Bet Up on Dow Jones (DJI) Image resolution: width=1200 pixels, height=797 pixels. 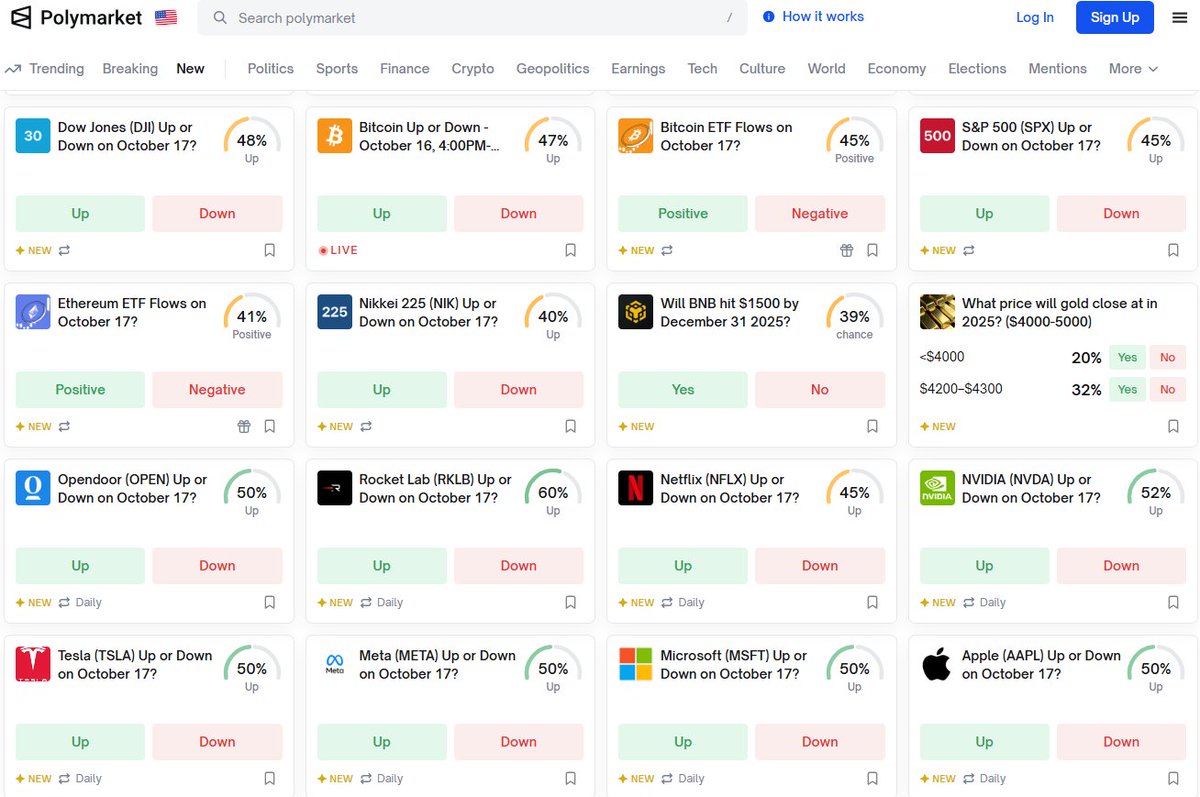point(80,213)
